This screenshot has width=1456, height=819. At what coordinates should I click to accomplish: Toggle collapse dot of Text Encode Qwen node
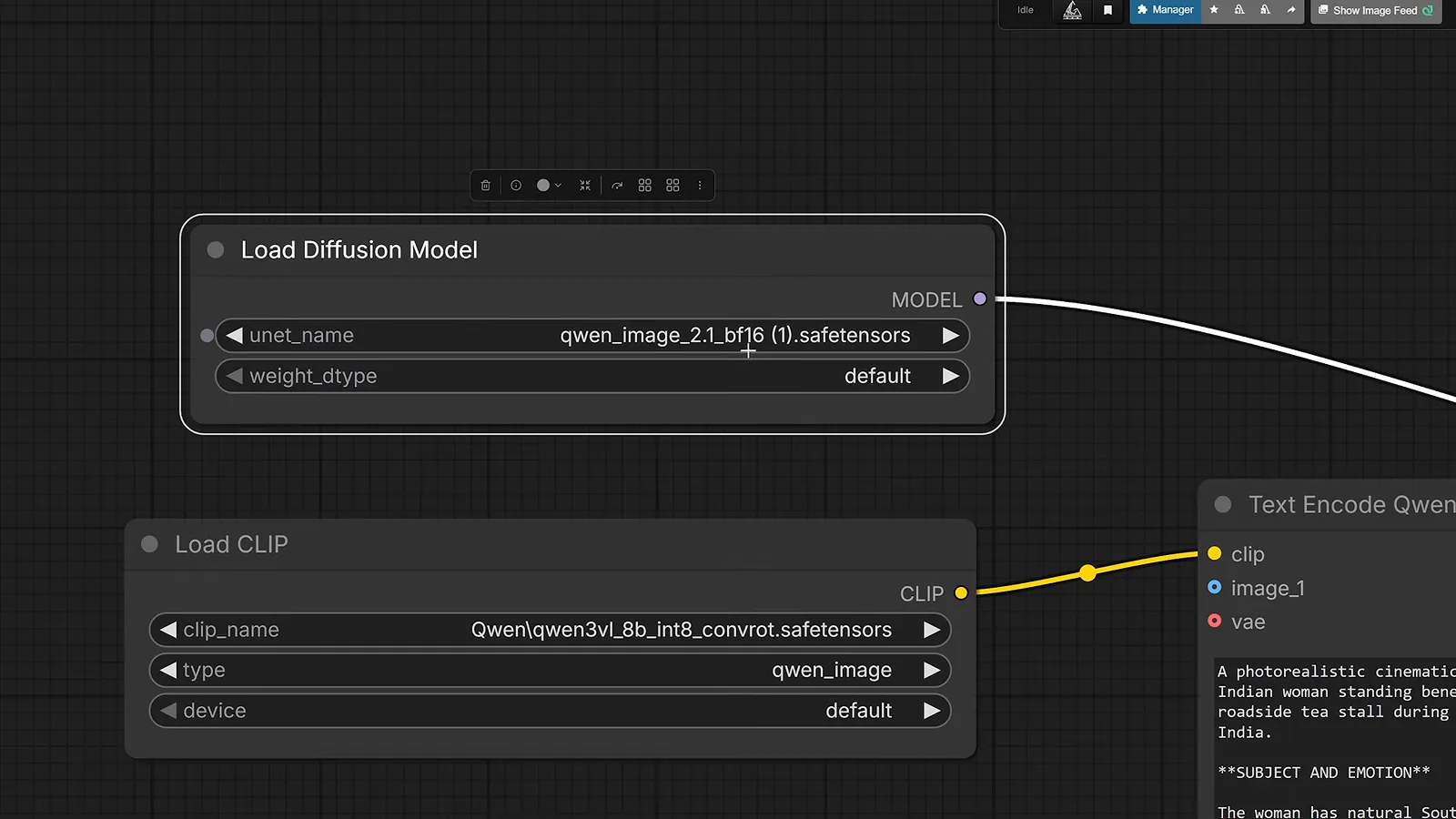coord(1223,504)
